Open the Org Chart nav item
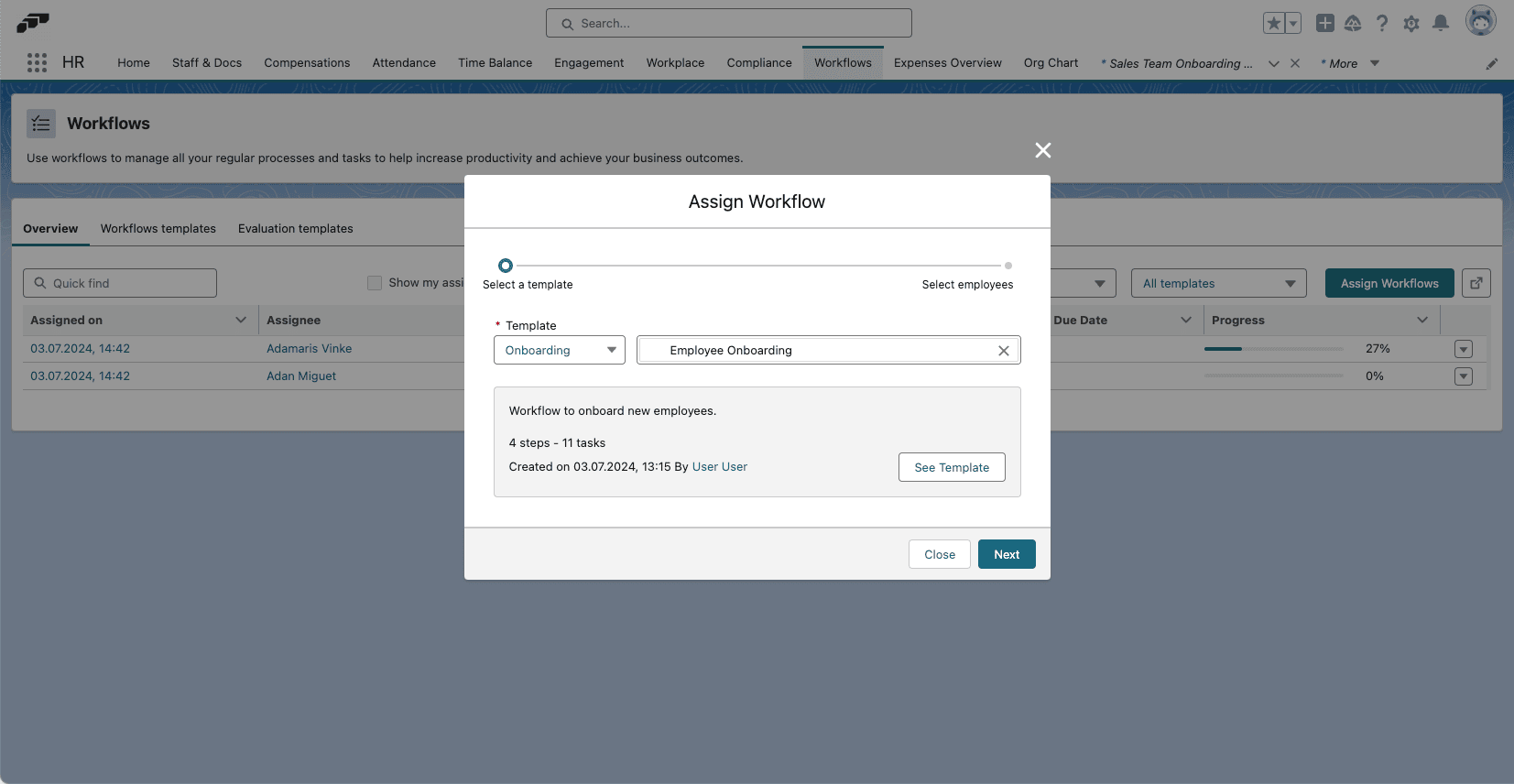The height and width of the screenshot is (784, 1514). [x=1051, y=63]
